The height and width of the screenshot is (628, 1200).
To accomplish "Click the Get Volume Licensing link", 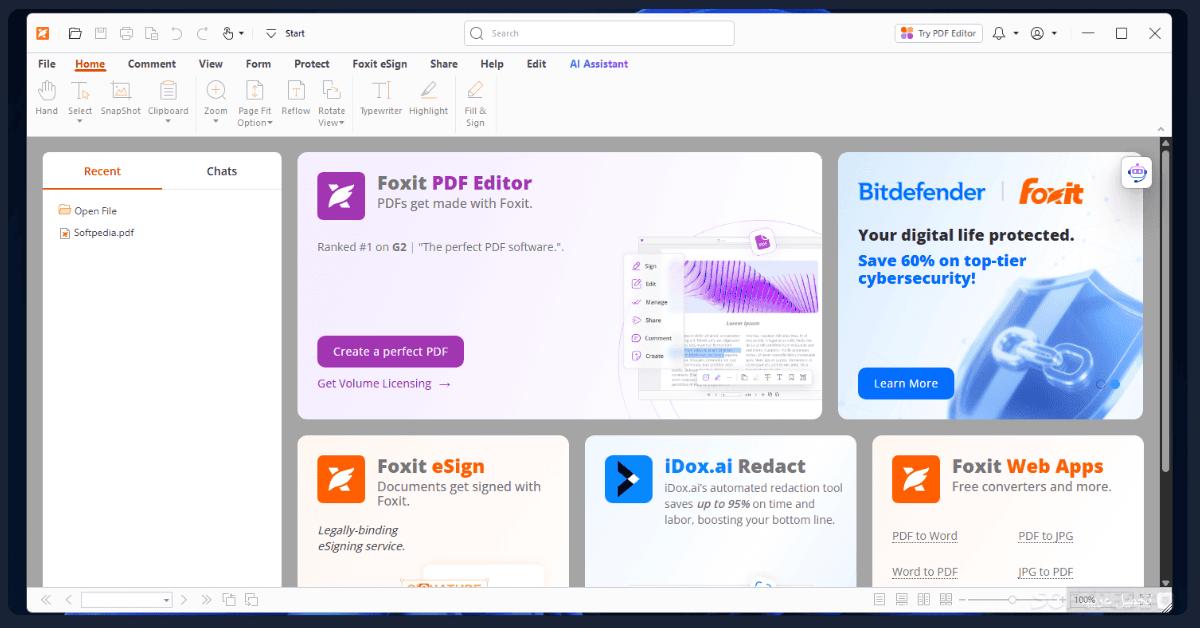I will tap(384, 383).
